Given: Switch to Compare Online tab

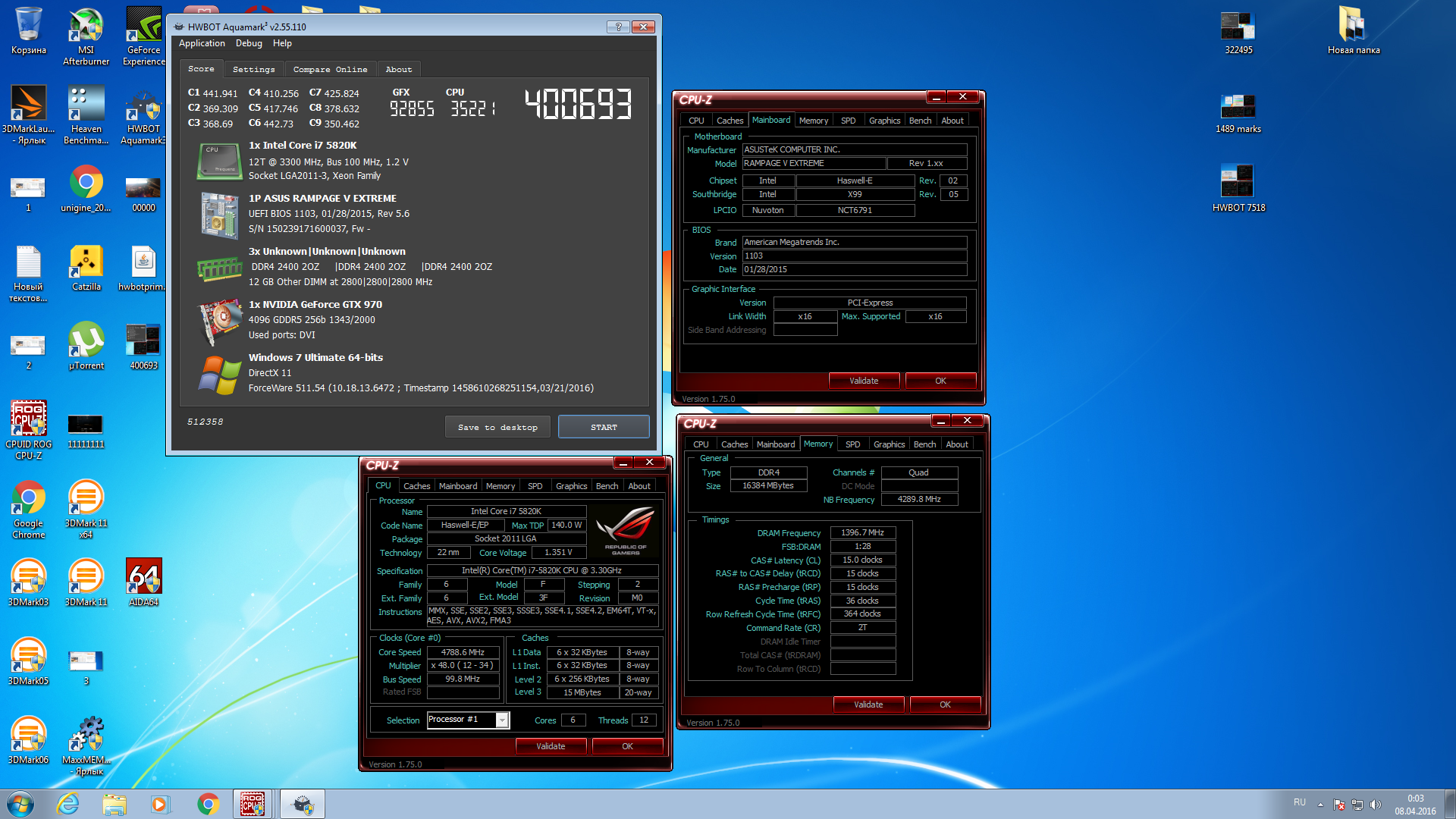Looking at the screenshot, I should tap(330, 69).
